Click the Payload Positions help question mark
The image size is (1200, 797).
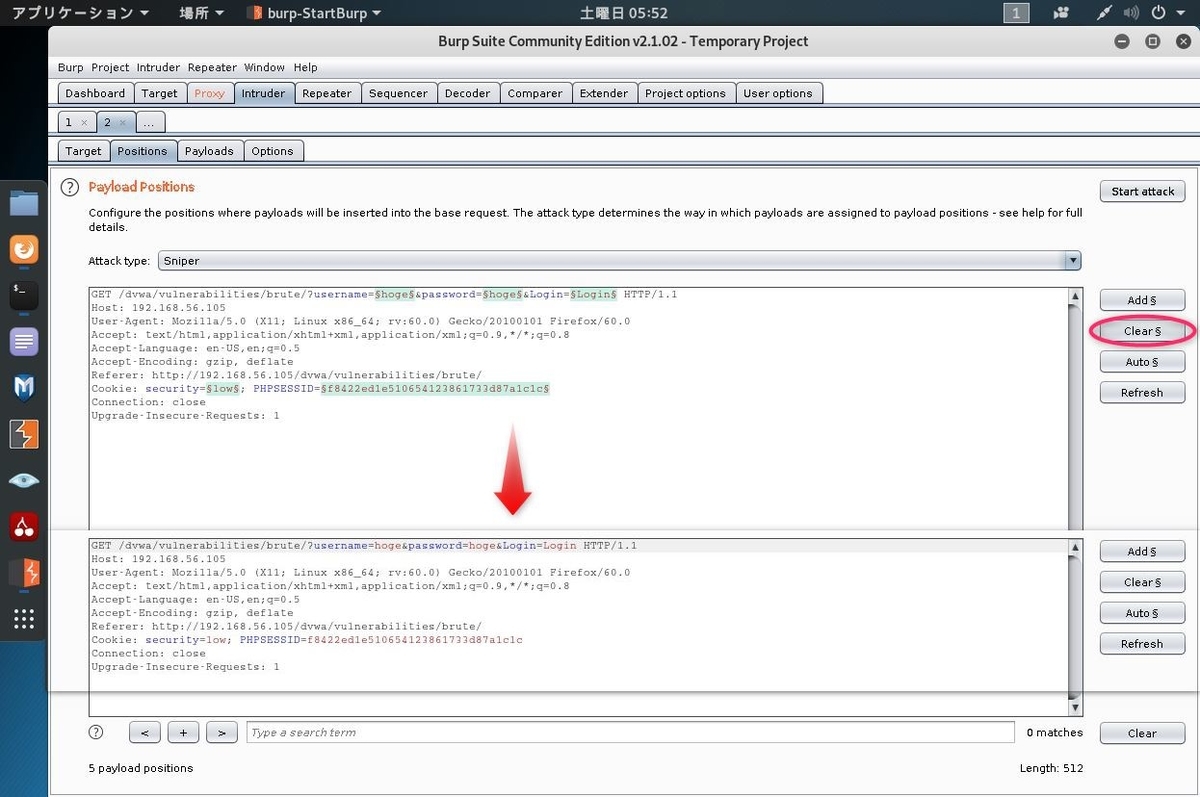70,187
